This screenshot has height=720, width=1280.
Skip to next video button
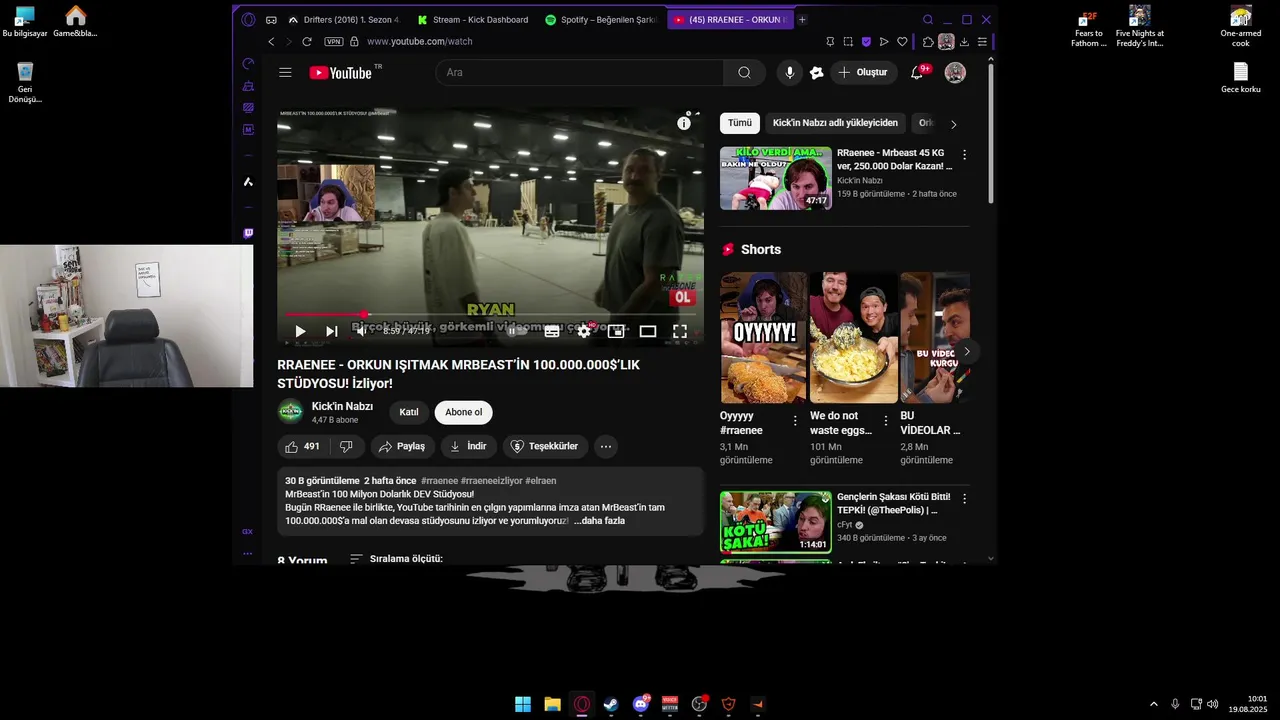click(331, 331)
